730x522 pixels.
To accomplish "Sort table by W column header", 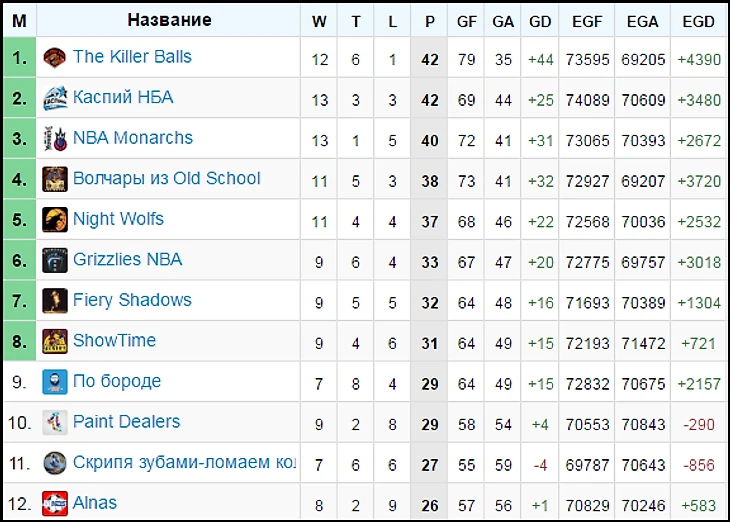I will pos(319,20).
